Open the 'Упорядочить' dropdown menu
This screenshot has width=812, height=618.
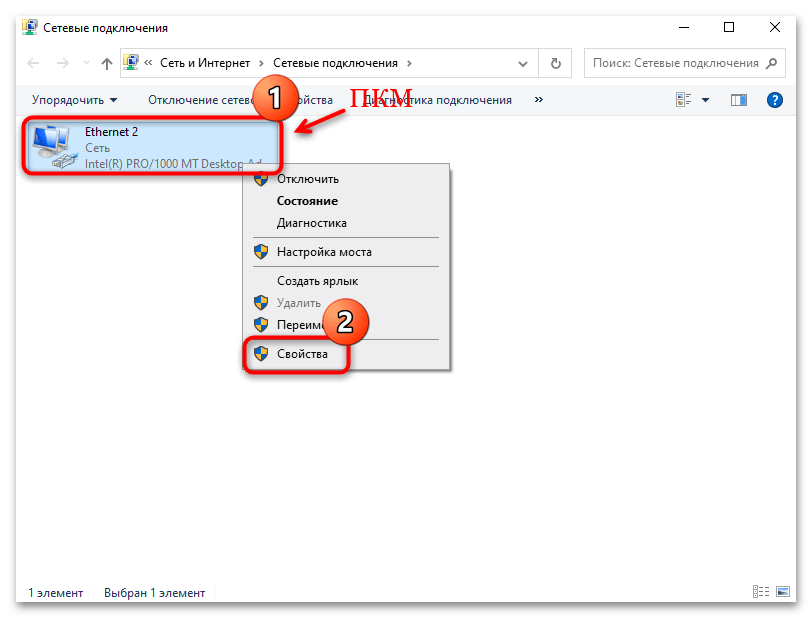coord(75,100)
